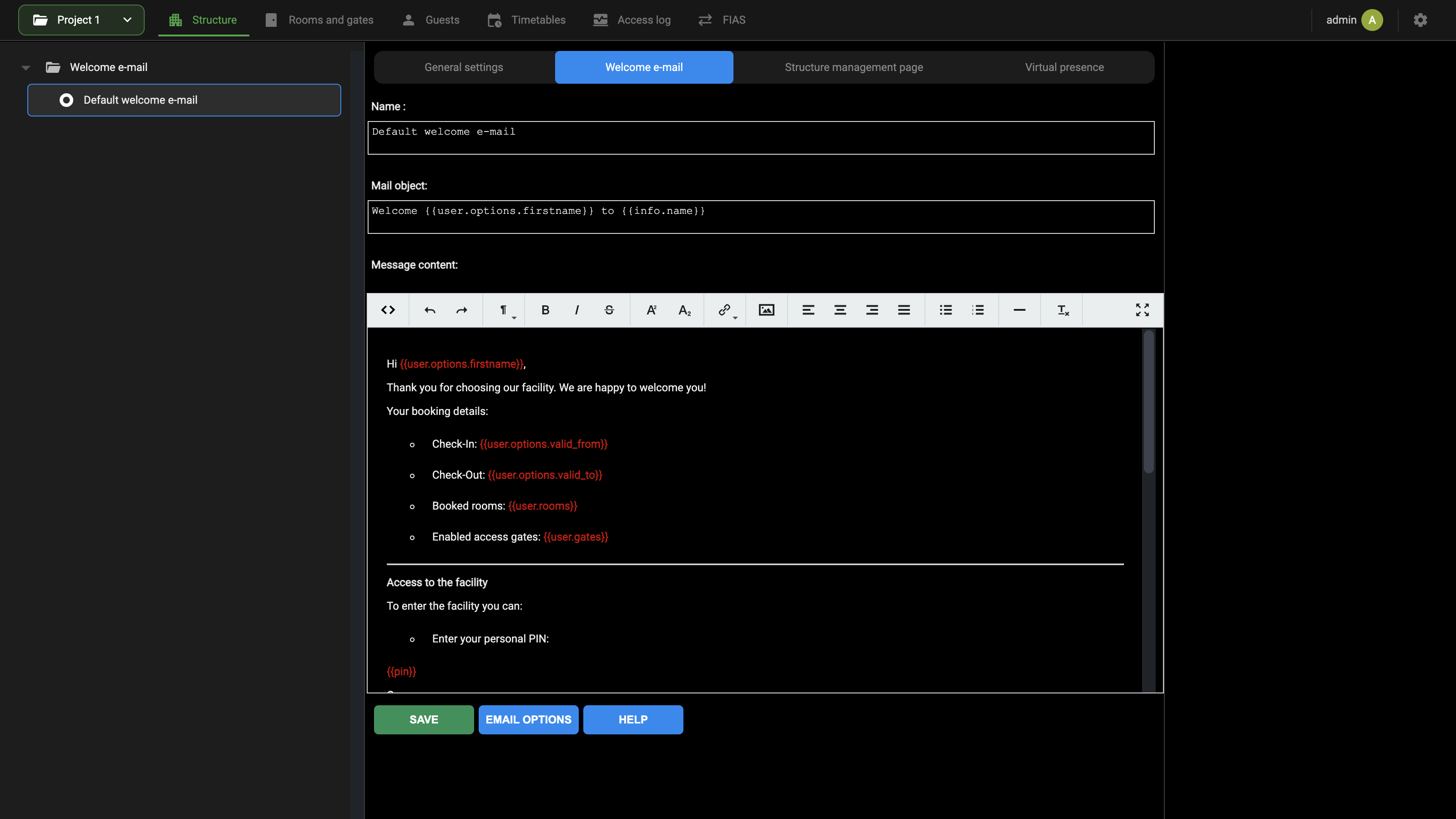Open settings gear in top bar
This screenshot has height=819, width=1456.
click(1421, 20)
